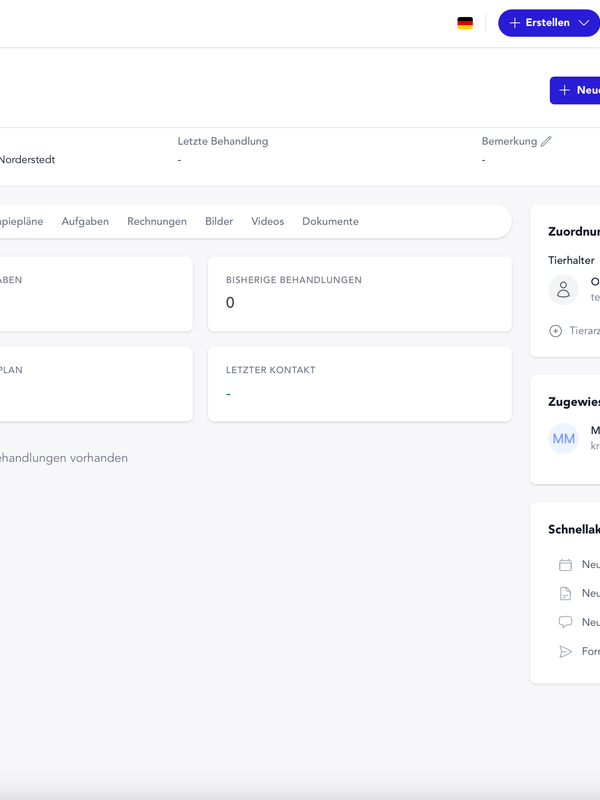Click the blue Neu button
The image size is (600, 800).
coord(575,90)
